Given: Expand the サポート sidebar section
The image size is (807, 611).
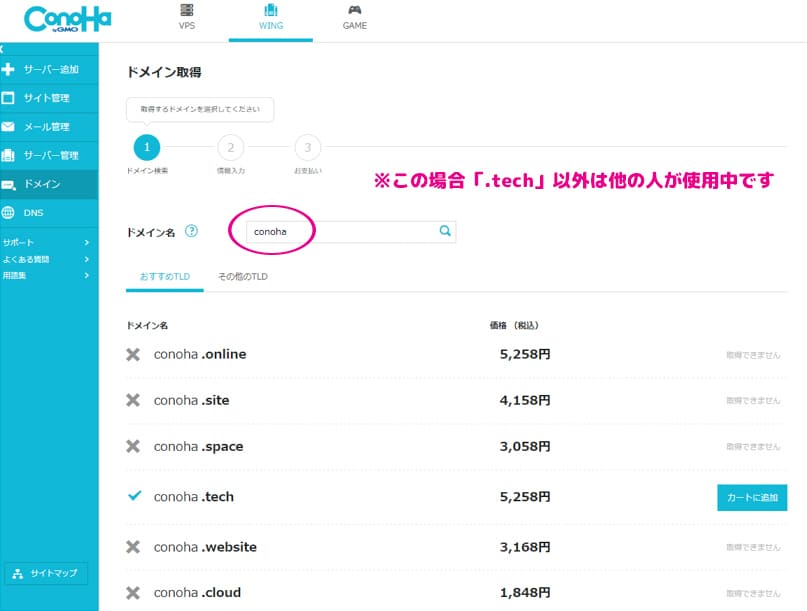Looking at the screenshot, I should click(x=46, y=242).
